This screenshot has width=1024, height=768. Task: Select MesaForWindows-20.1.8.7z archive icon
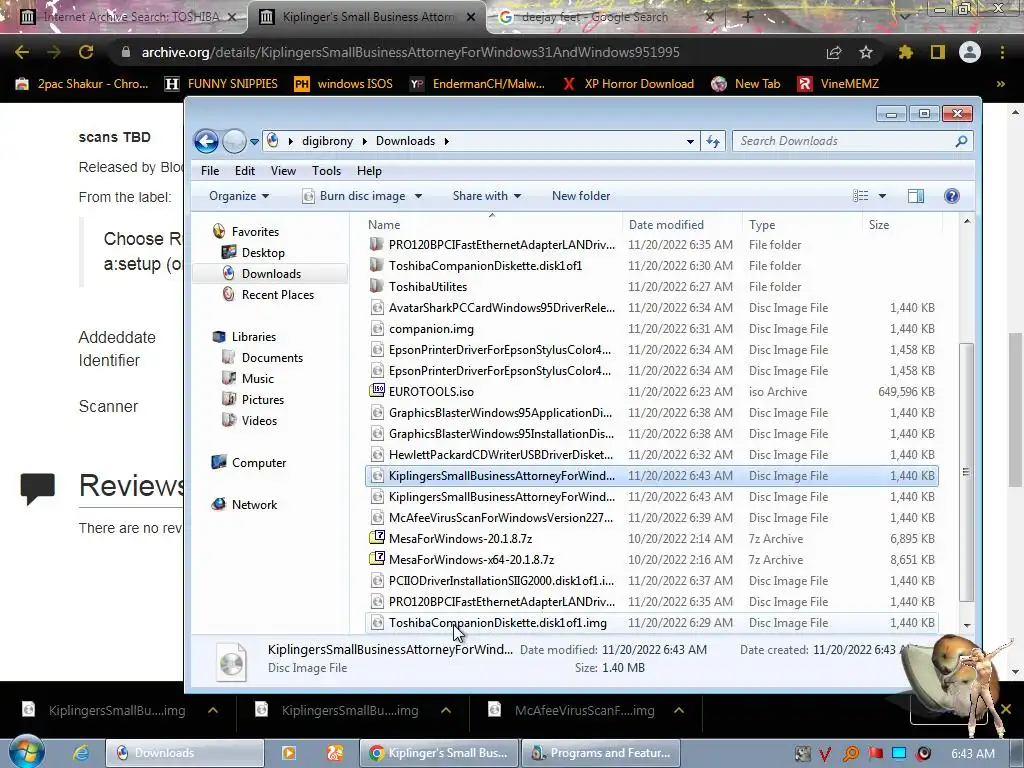tap(377, 538)
